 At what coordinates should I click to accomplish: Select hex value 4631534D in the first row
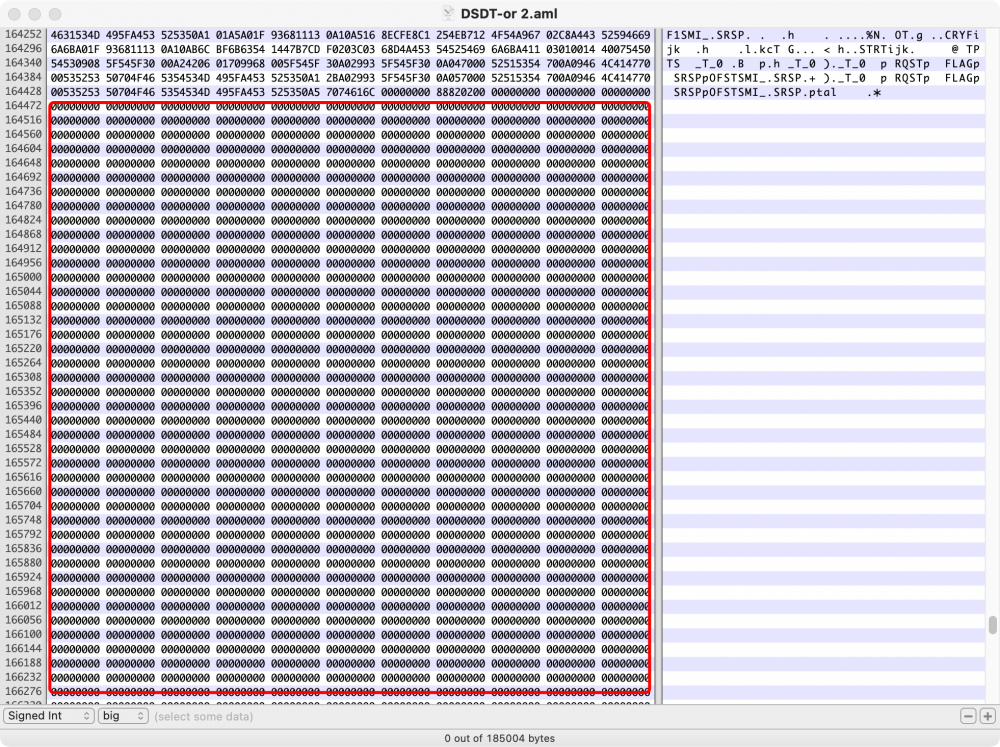click(75, 35)
